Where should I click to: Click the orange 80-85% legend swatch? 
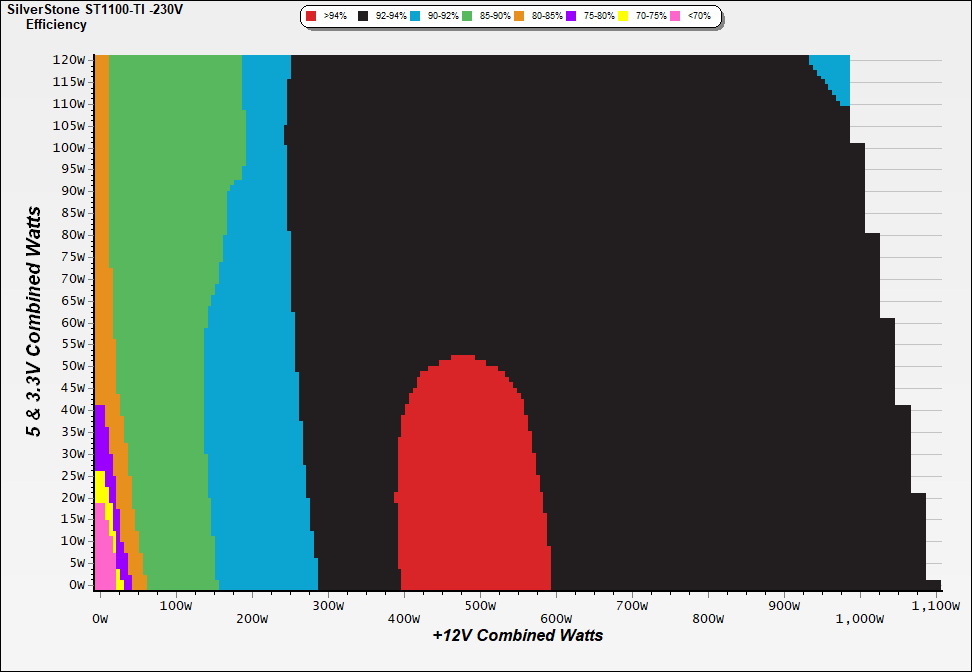tap(519, 17)
